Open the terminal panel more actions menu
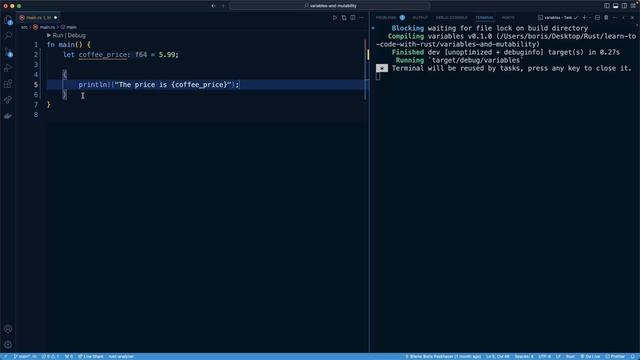 point(615,18)
